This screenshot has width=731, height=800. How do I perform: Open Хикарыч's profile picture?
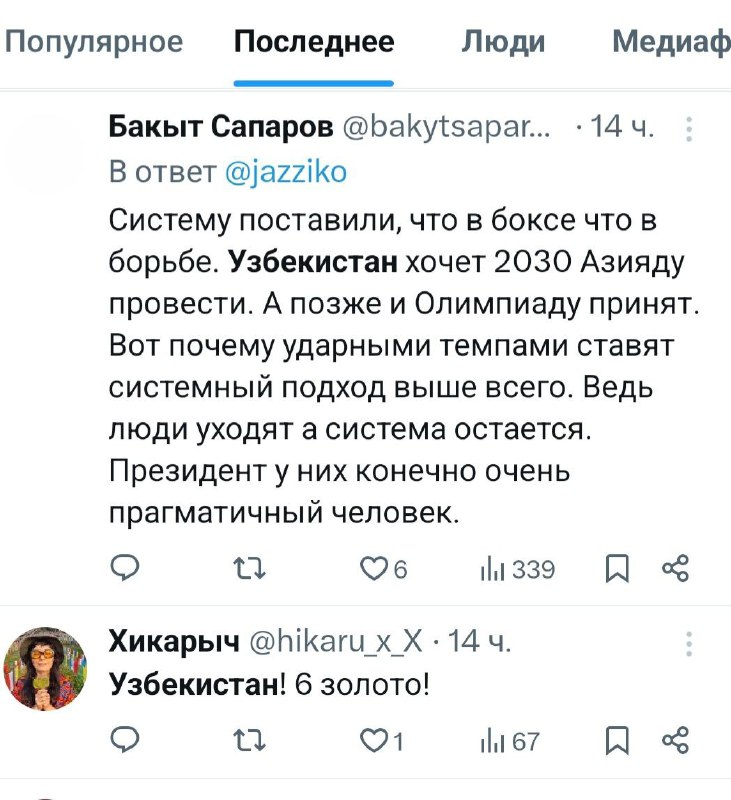coord(45,669)
